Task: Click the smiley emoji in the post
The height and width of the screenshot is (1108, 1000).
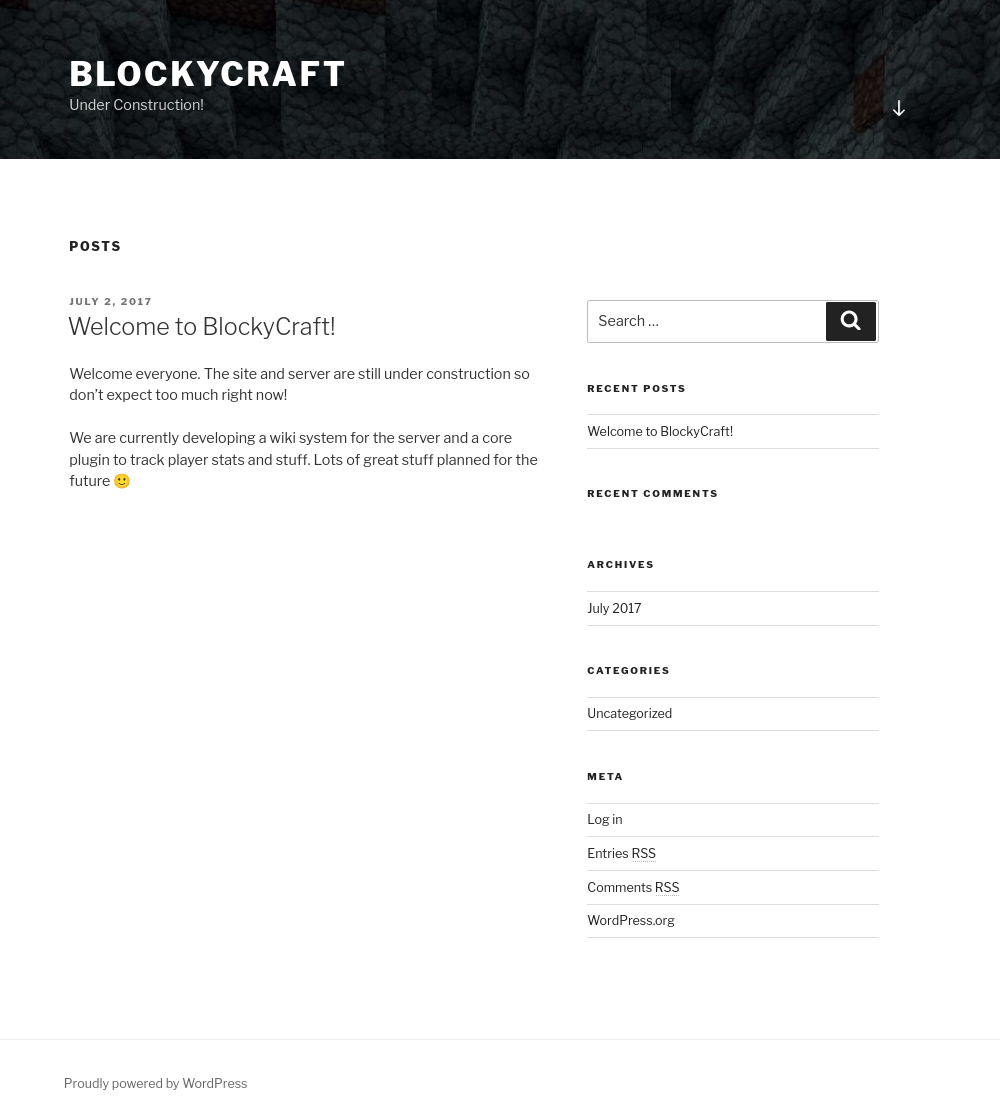Action: (x=122, y=481)
